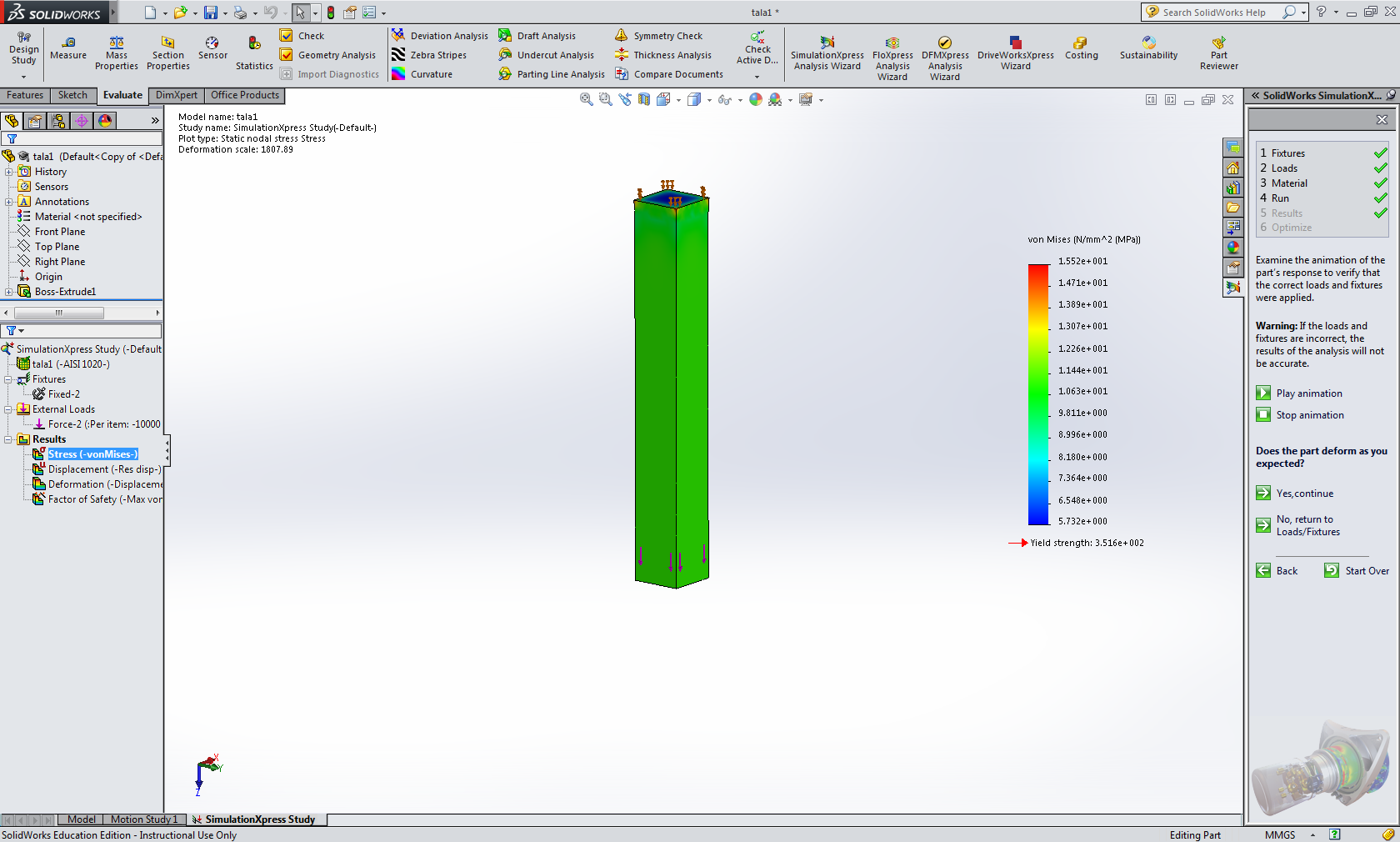
Task: Click Zoom to Fit in view toolbar
Action: click(x=587, y=99)
